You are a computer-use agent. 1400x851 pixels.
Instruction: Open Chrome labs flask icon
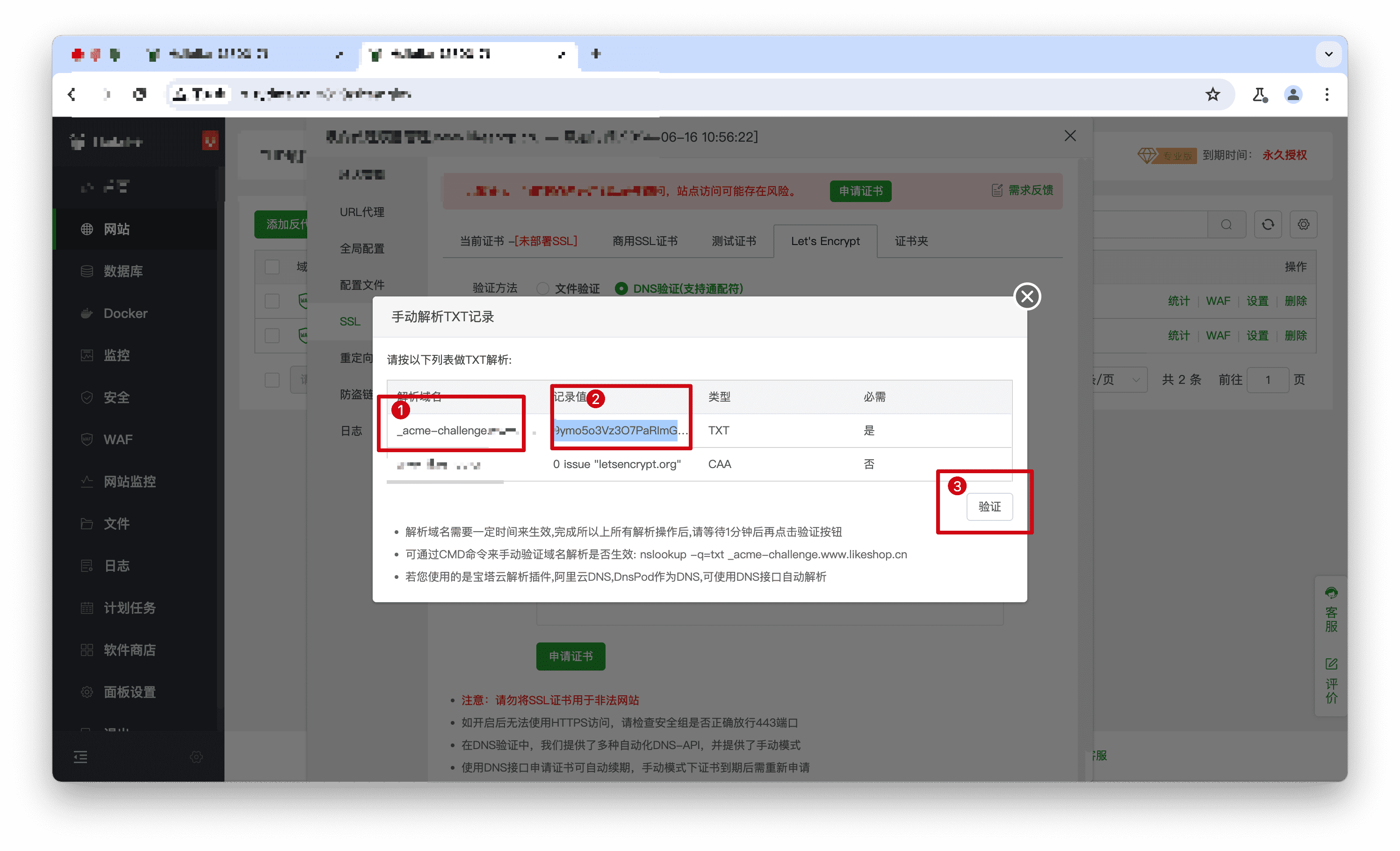tap(1260, 94)
